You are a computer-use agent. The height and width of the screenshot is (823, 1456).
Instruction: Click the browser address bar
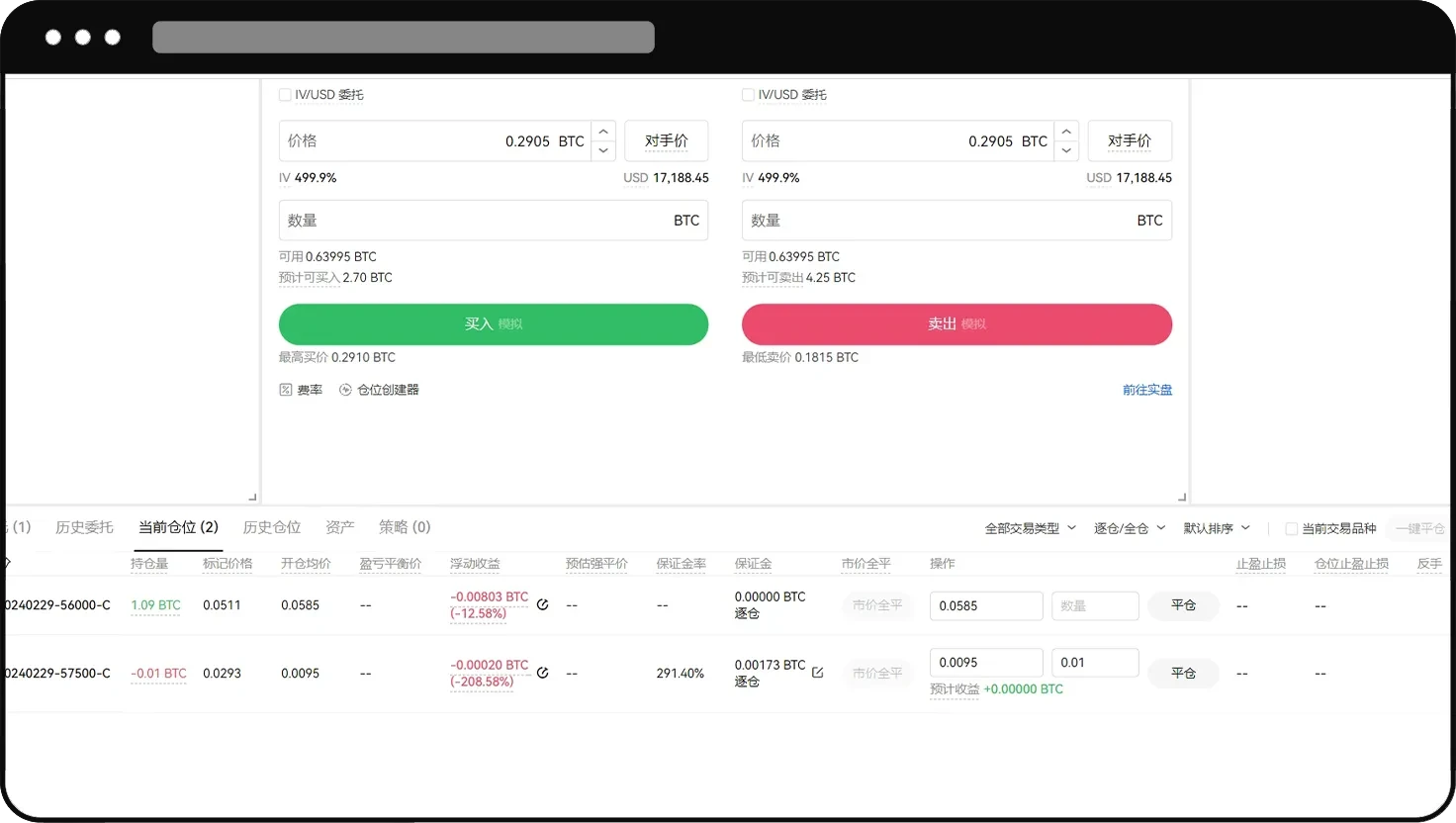click(x=404, y=37)
